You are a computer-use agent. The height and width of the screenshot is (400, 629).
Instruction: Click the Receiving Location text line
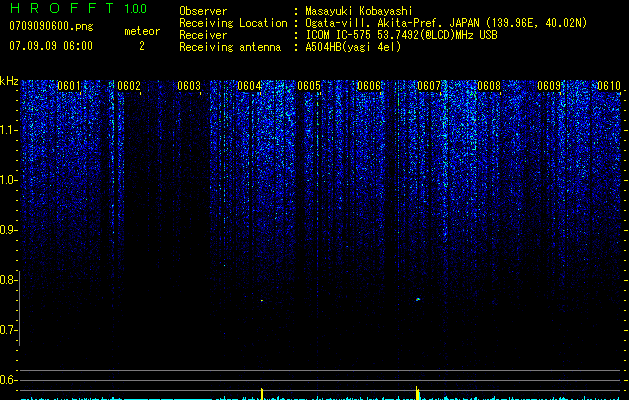point(383,23)
